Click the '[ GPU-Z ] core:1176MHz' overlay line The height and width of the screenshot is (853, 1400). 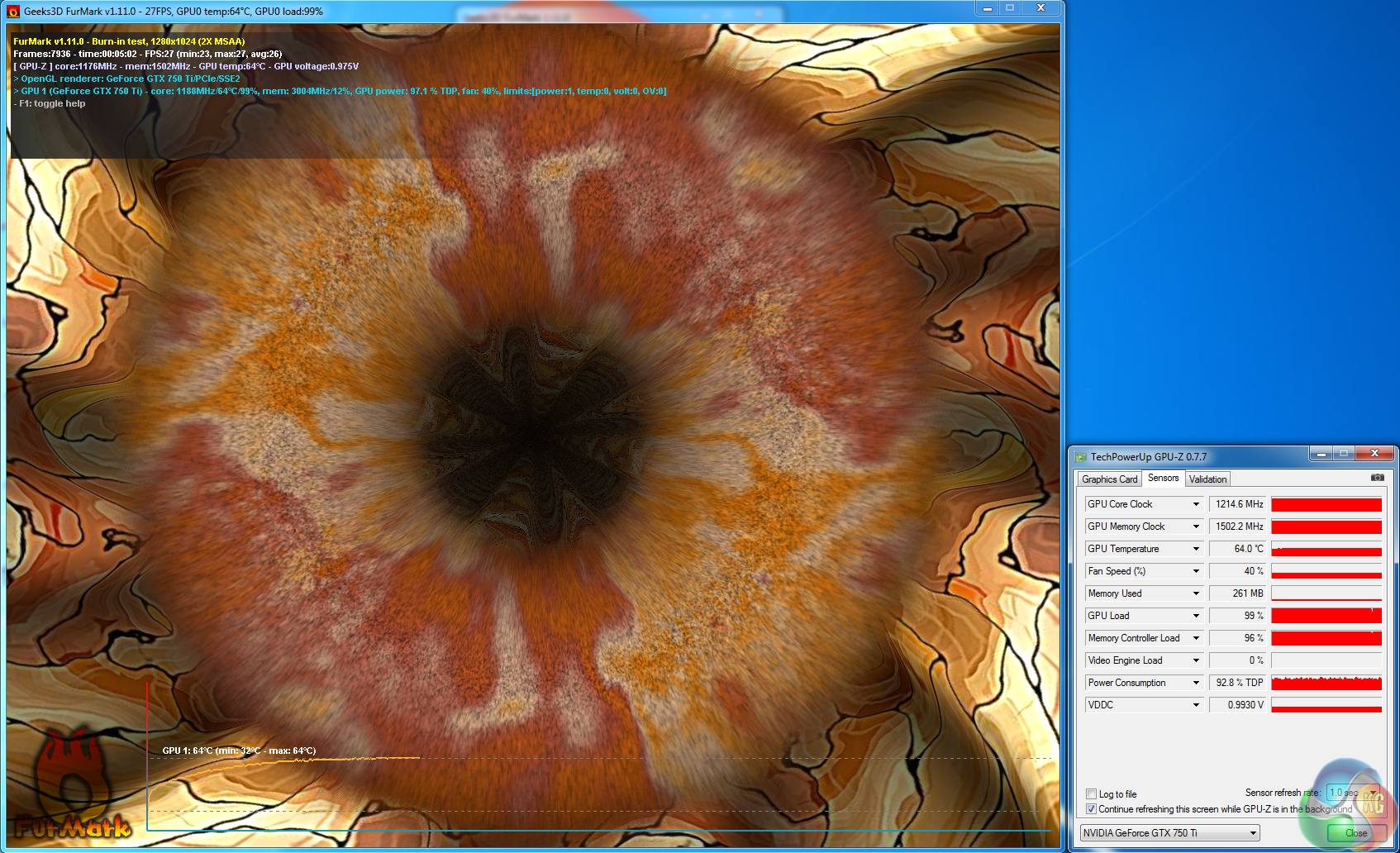(186, 66)
